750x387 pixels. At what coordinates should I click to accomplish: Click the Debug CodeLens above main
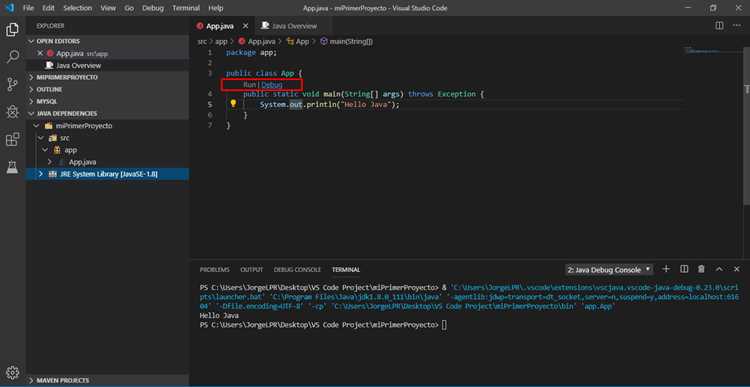click(x=272, y=85)
